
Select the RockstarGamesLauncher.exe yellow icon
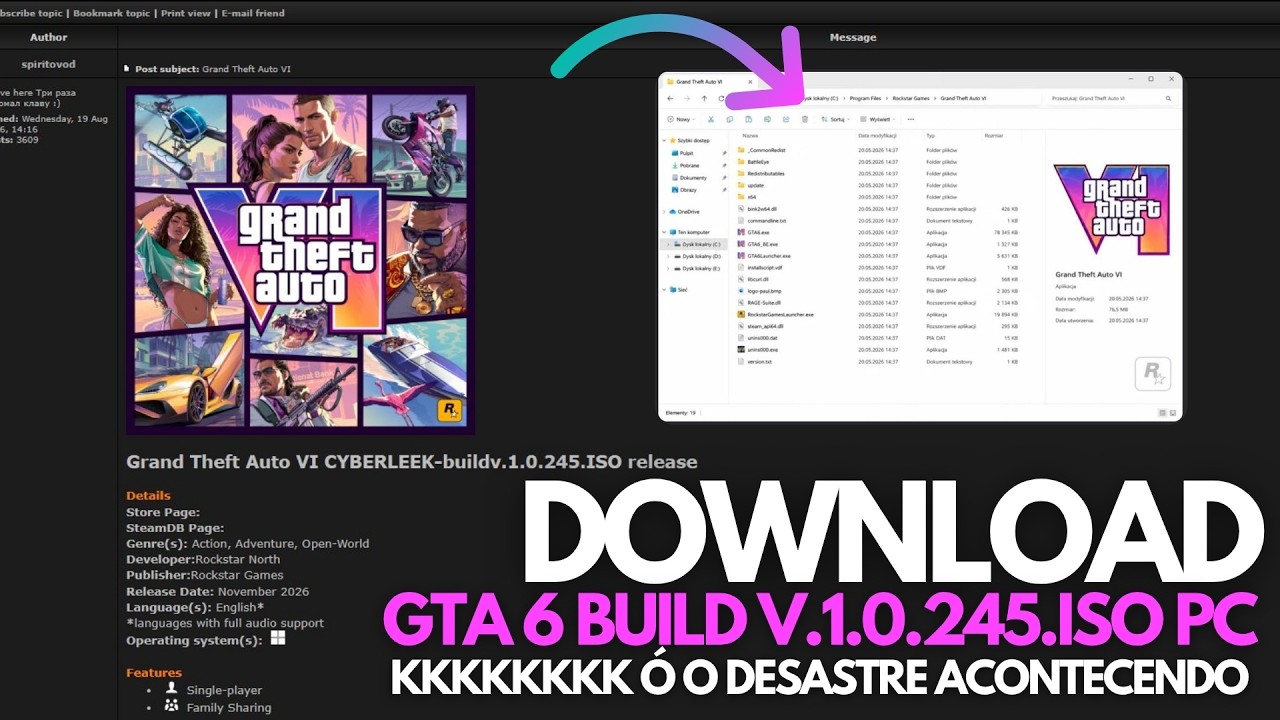(741, 314)
